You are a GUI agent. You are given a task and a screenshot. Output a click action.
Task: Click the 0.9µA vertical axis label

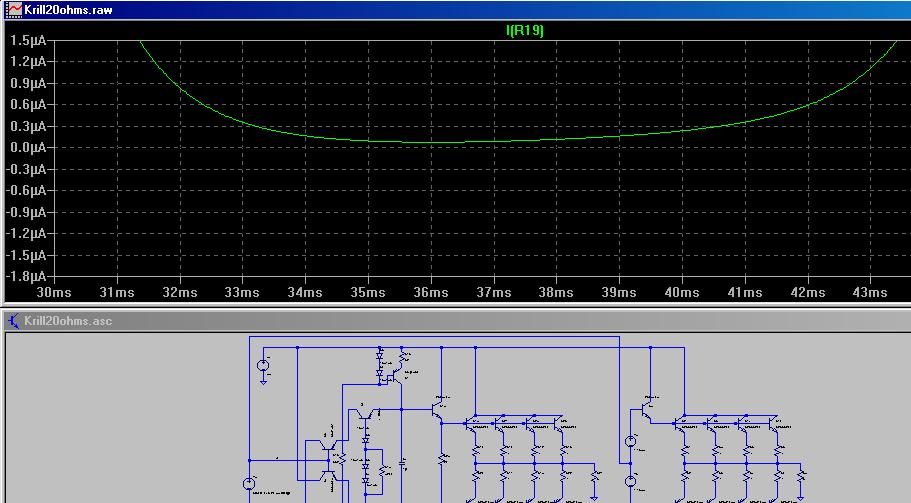(28, 83)
